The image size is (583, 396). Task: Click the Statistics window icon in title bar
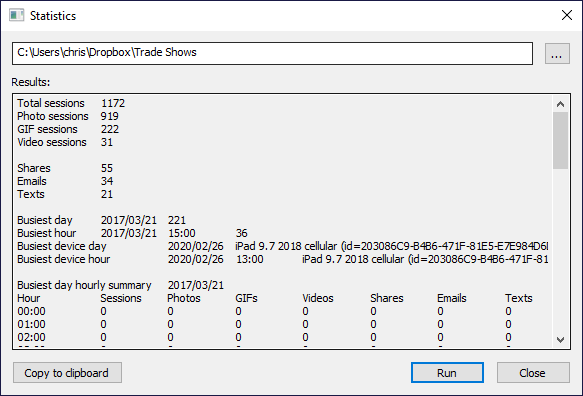16,16
